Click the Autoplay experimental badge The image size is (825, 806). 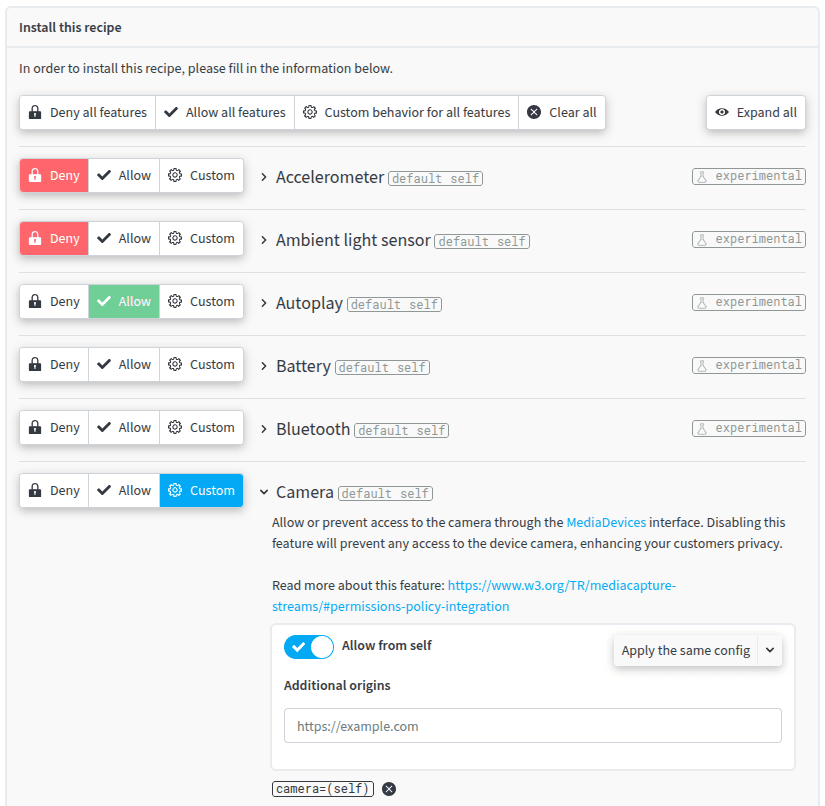tap(749, 303)
